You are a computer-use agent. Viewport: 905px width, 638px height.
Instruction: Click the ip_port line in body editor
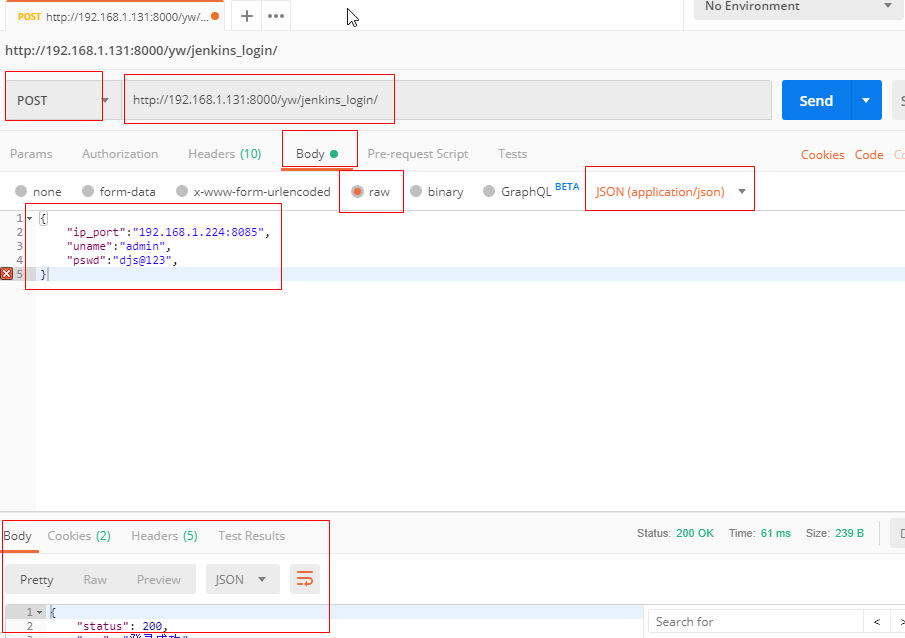pos(168,232)
